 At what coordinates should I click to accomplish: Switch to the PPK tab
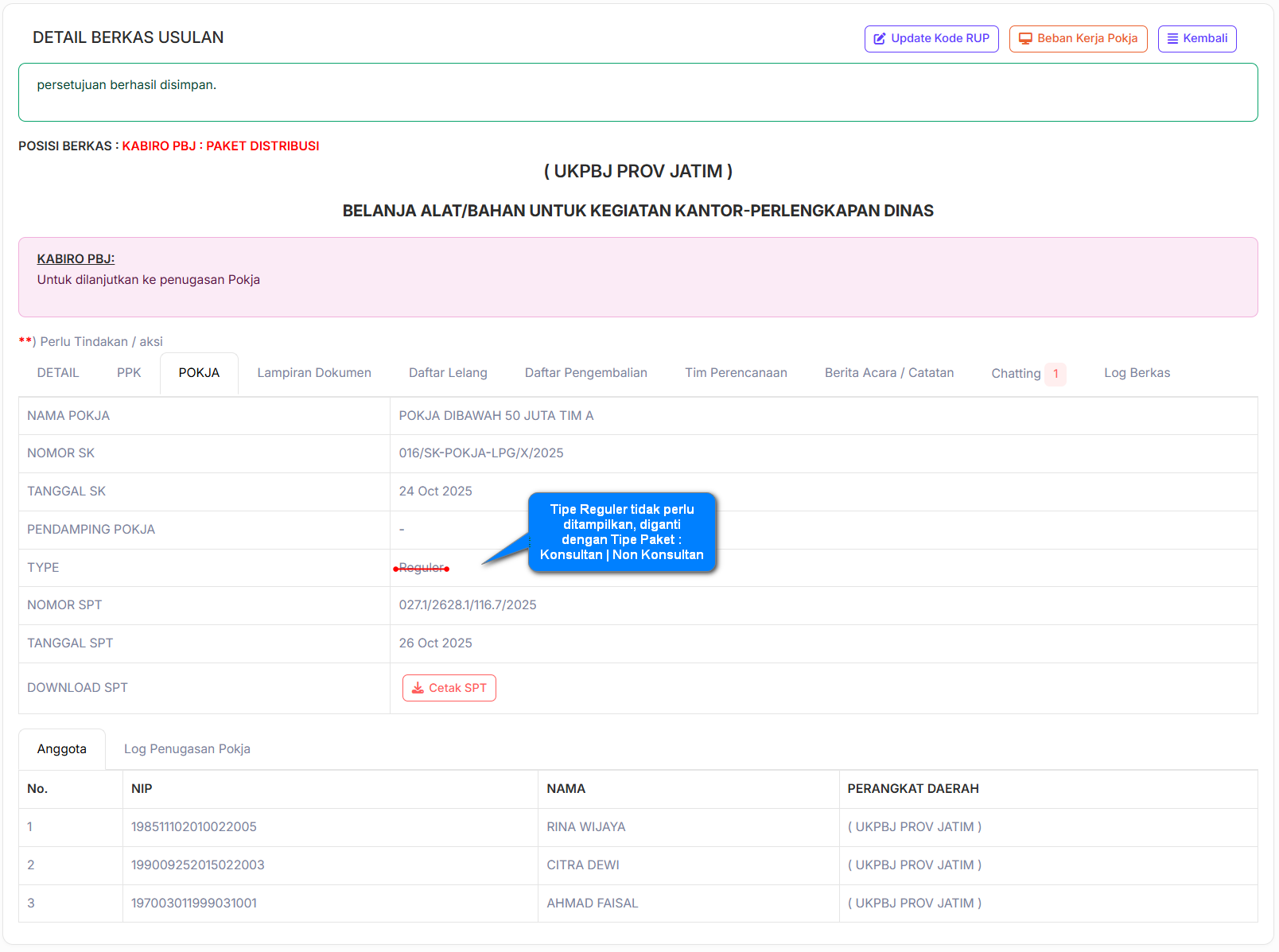(129, 373)
